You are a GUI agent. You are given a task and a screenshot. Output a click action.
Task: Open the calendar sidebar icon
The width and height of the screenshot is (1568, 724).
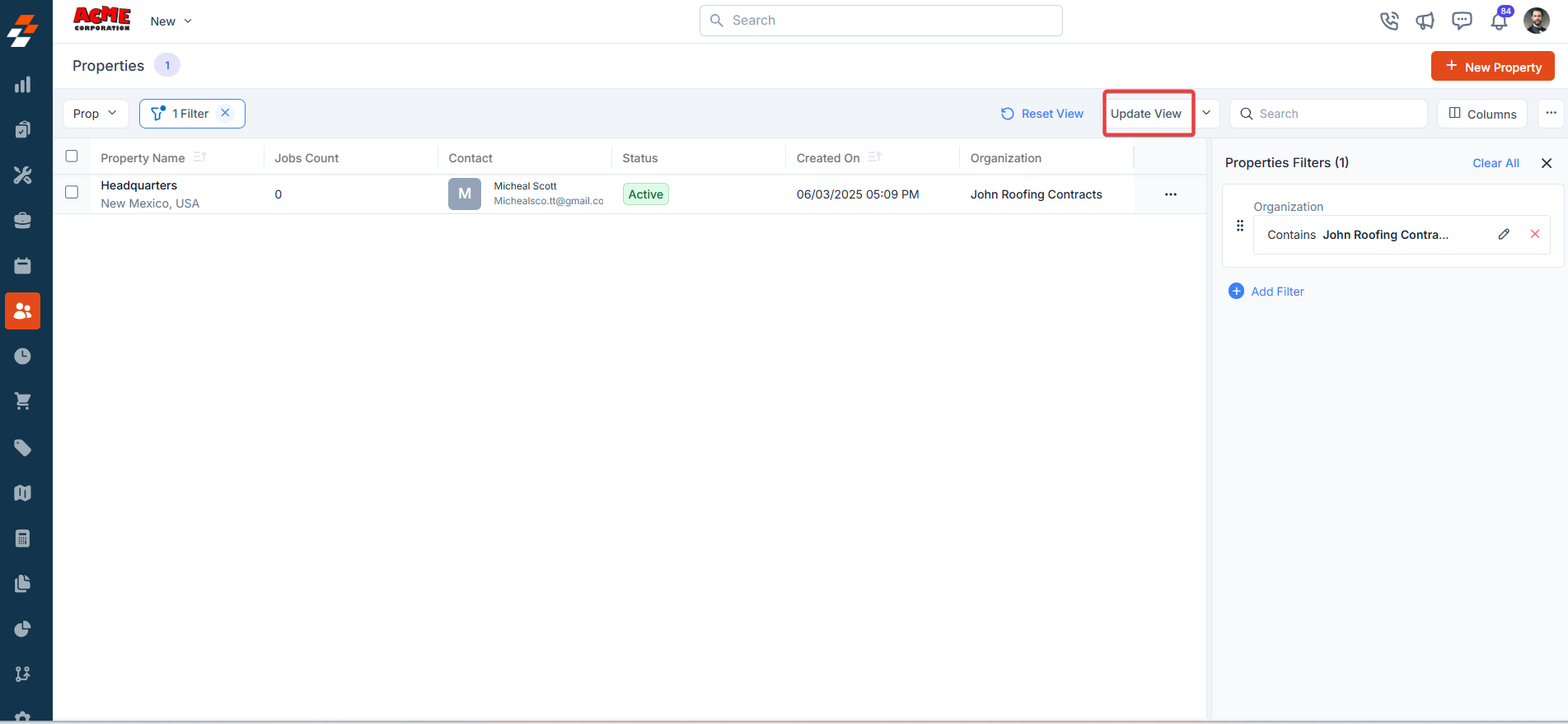(23, 265)
